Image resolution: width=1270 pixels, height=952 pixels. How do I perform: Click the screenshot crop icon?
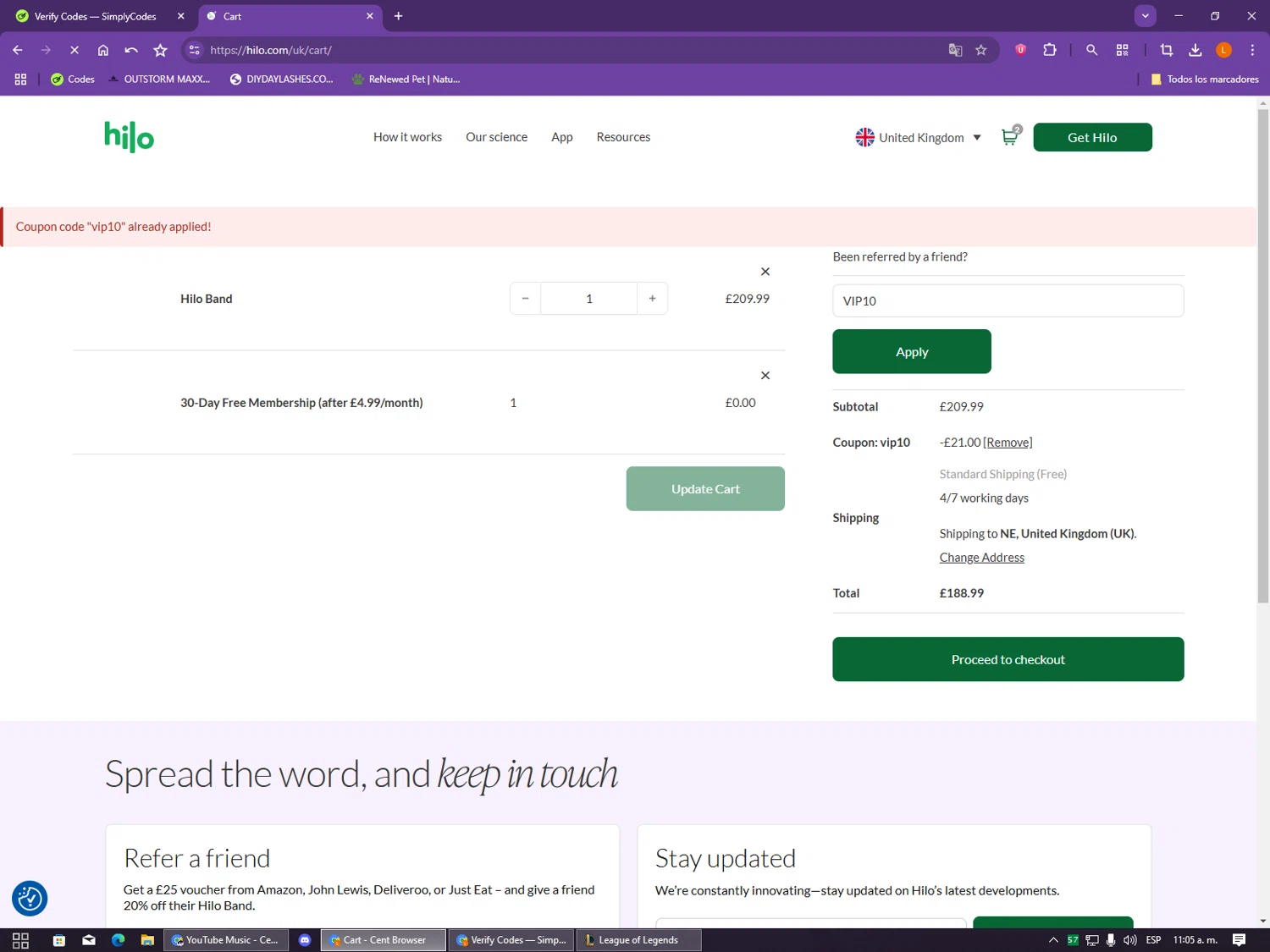tap(1167, 50)
